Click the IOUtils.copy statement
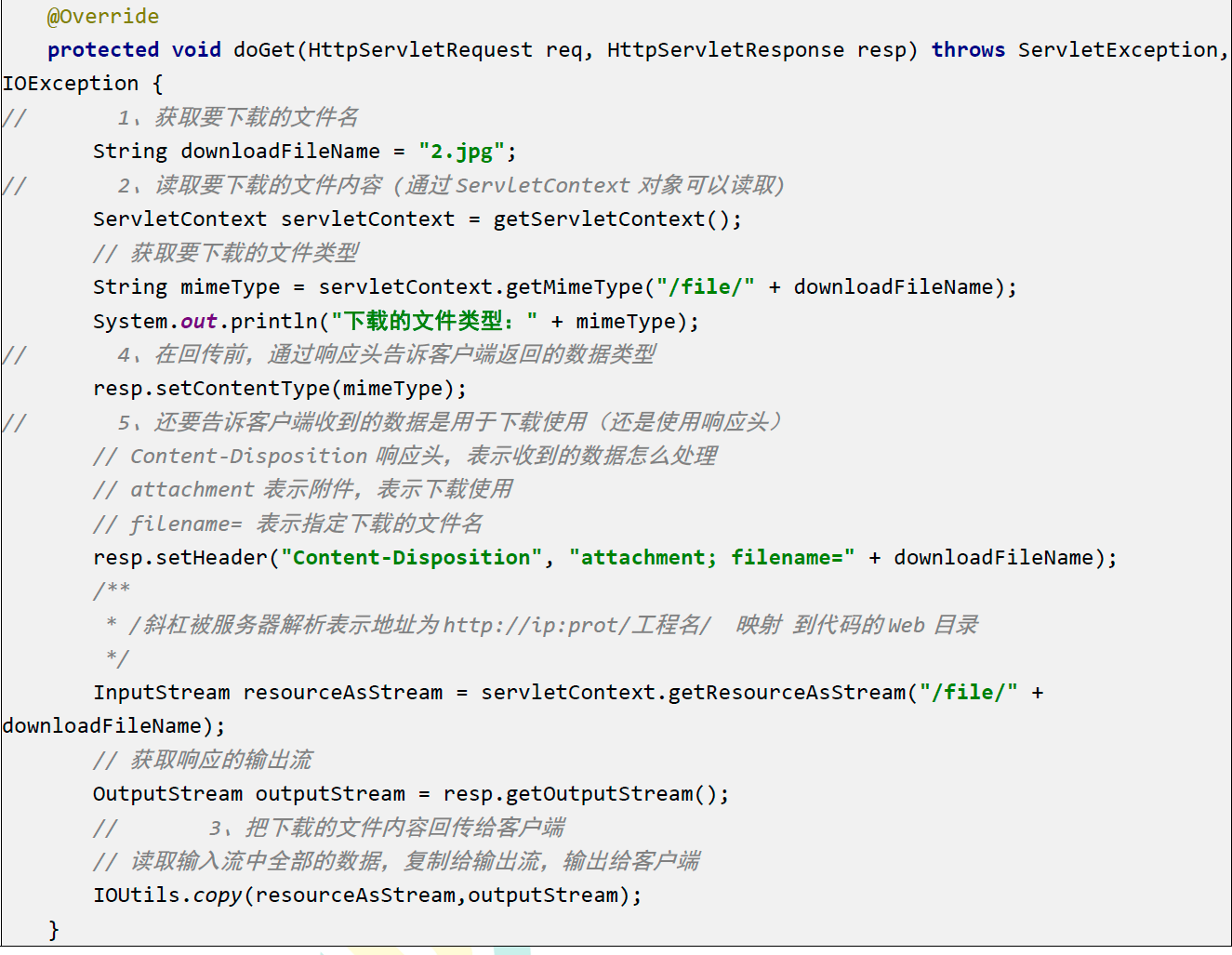Screen dimensions: 1232x955 (x=367, y=895)
